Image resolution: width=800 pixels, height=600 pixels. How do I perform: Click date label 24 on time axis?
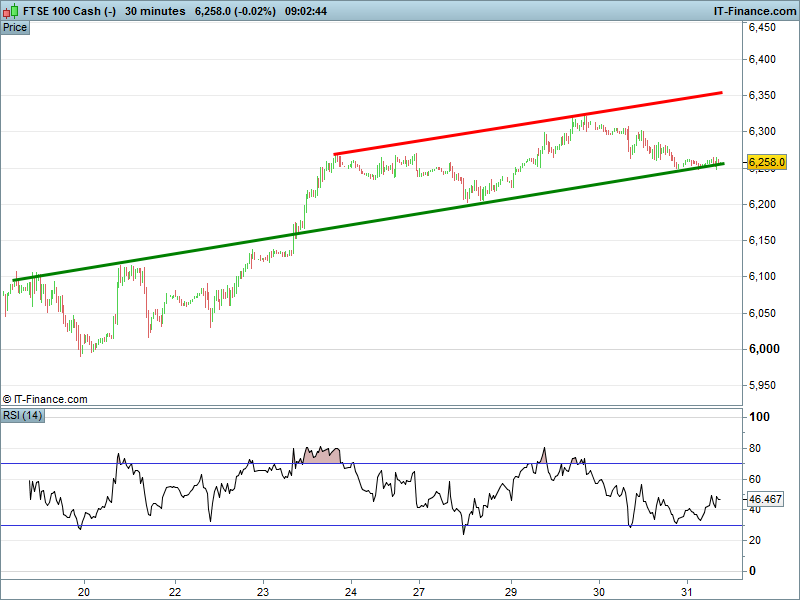(x=351, y=590)
